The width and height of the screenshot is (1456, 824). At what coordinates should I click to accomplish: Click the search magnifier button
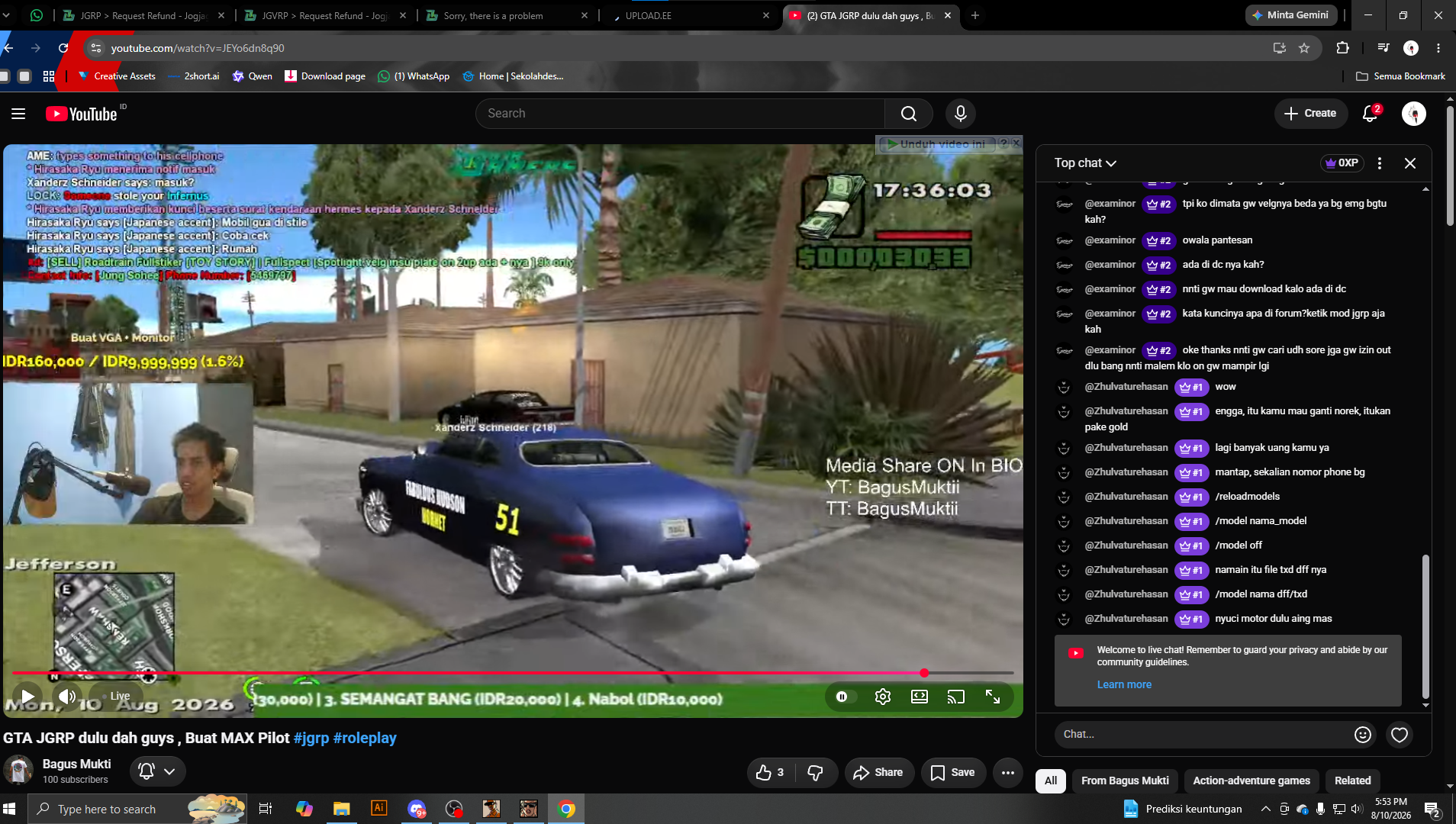point(908,114)
